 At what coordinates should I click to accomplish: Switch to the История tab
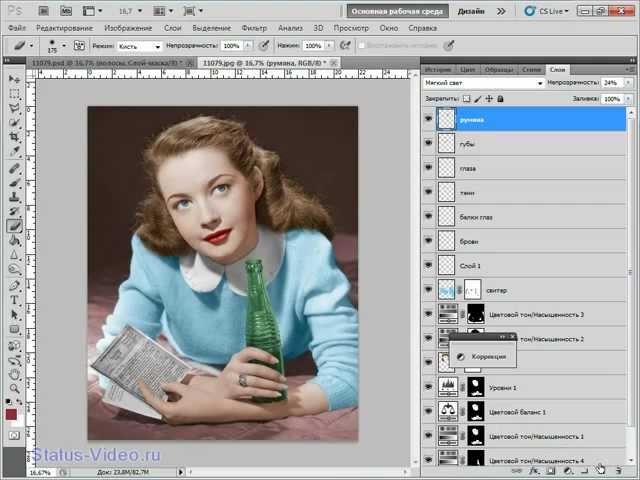click(438, 70)
